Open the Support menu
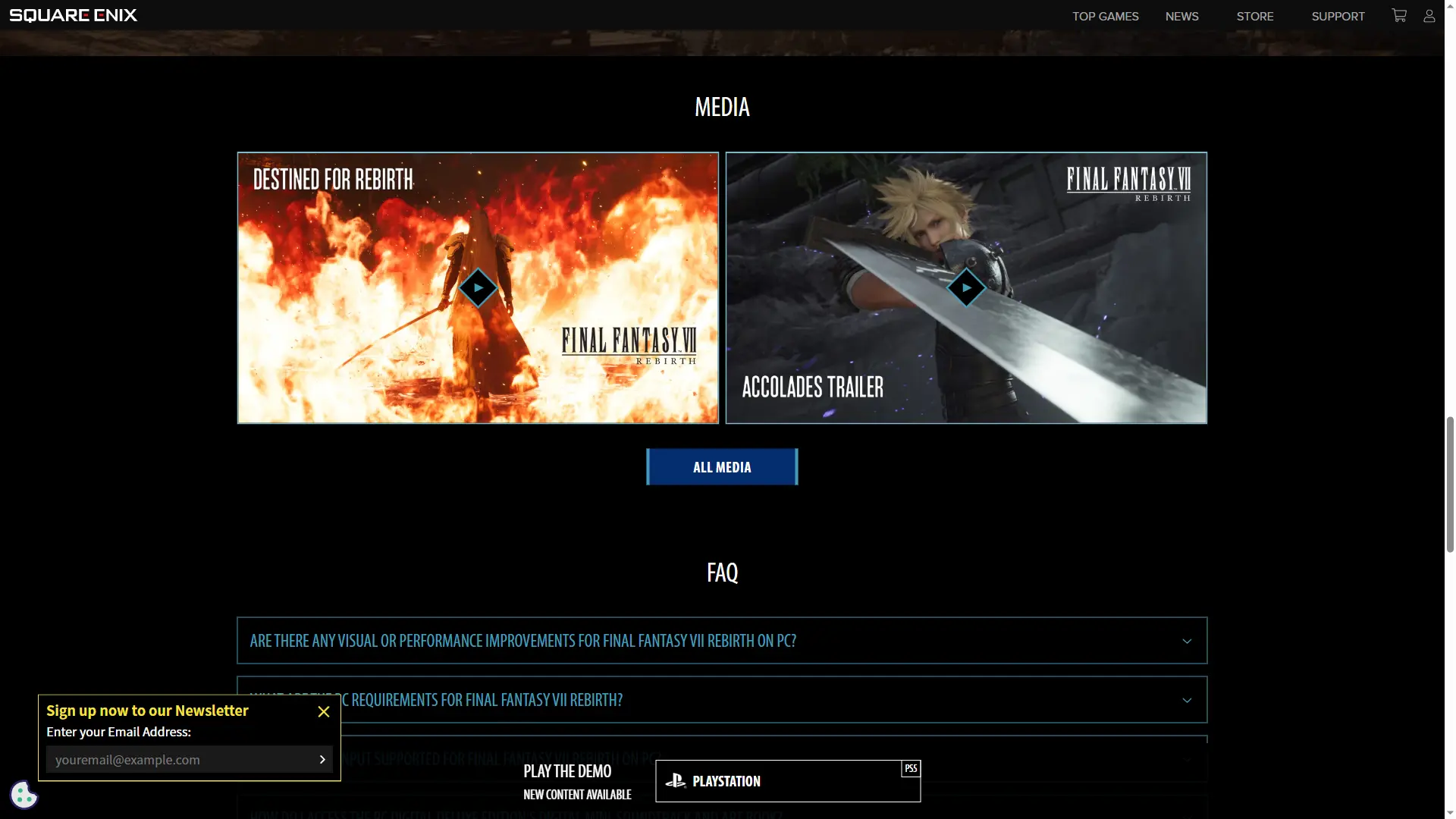The image size is (1456, 819). pyautogui.click(x=1338, y=16)
